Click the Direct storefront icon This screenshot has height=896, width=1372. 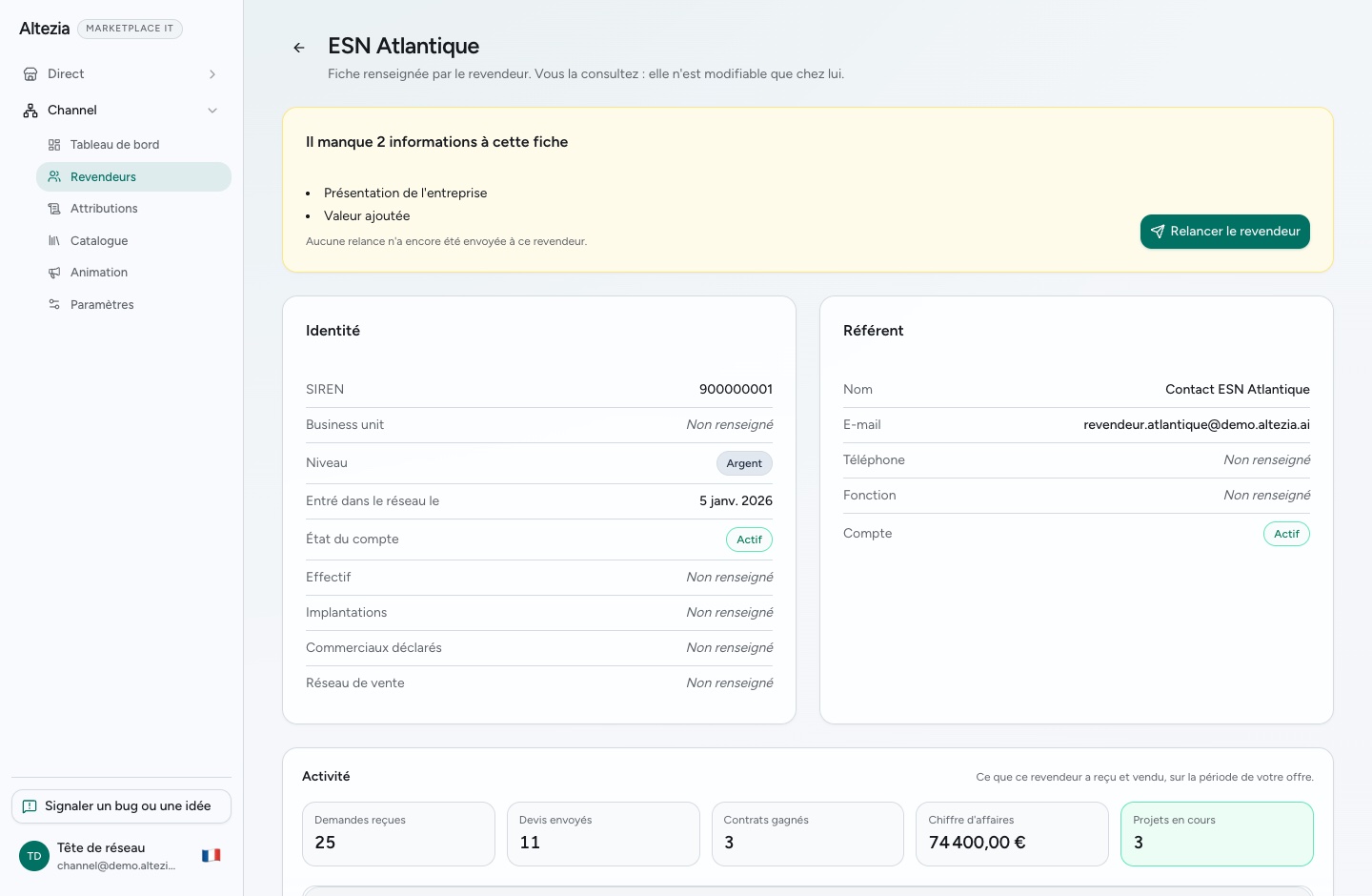click(30, 74)
